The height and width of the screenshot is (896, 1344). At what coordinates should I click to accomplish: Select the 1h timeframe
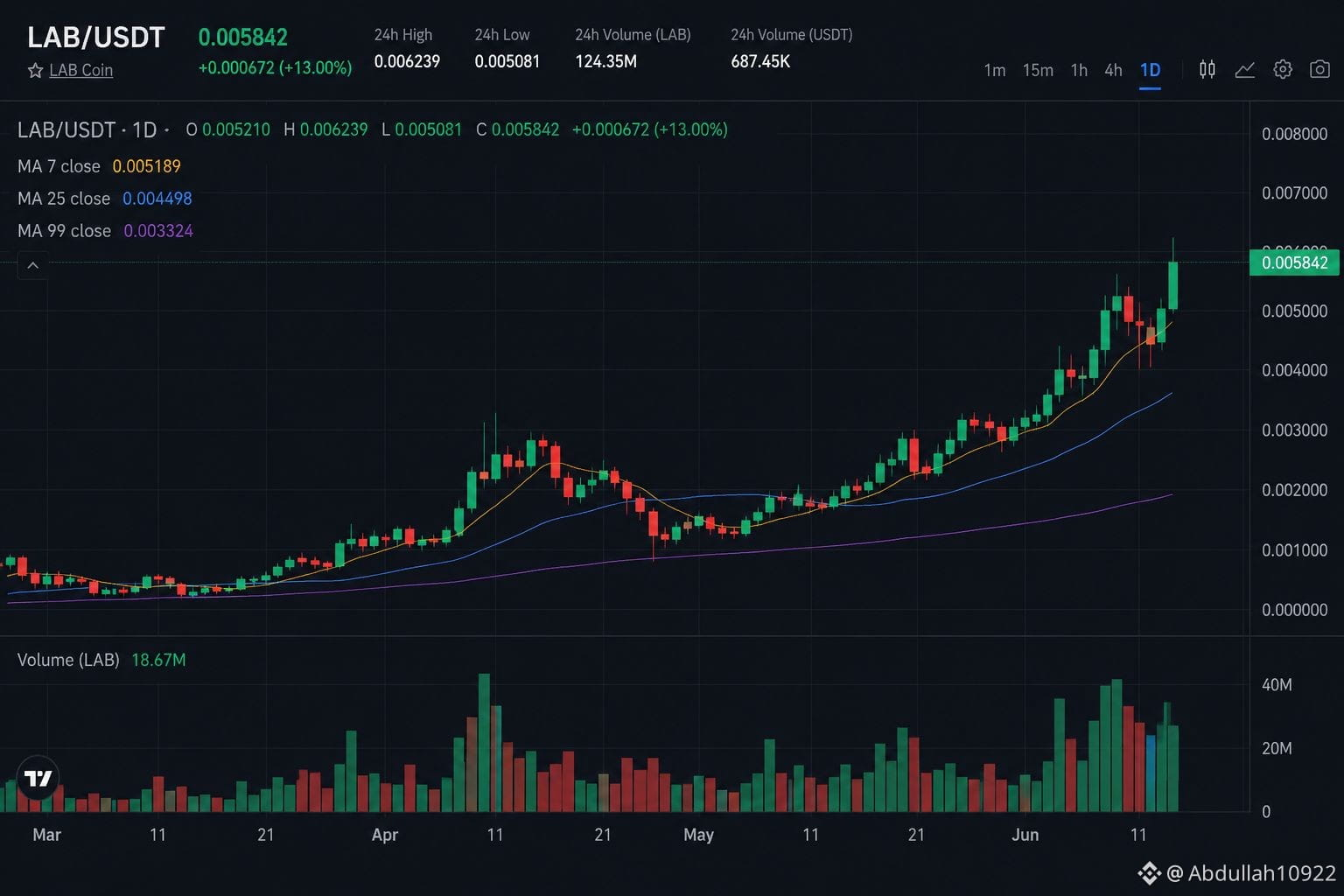[1079, 70]
